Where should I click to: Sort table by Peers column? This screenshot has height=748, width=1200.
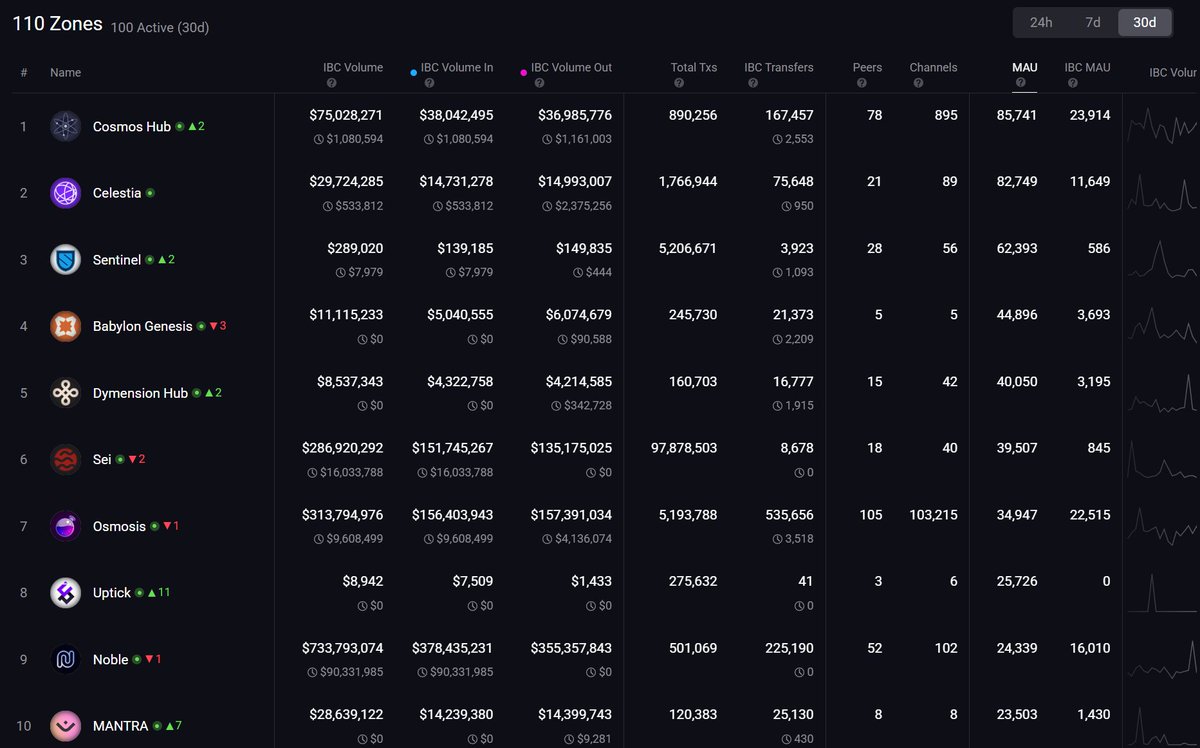(x=868, y=67)
